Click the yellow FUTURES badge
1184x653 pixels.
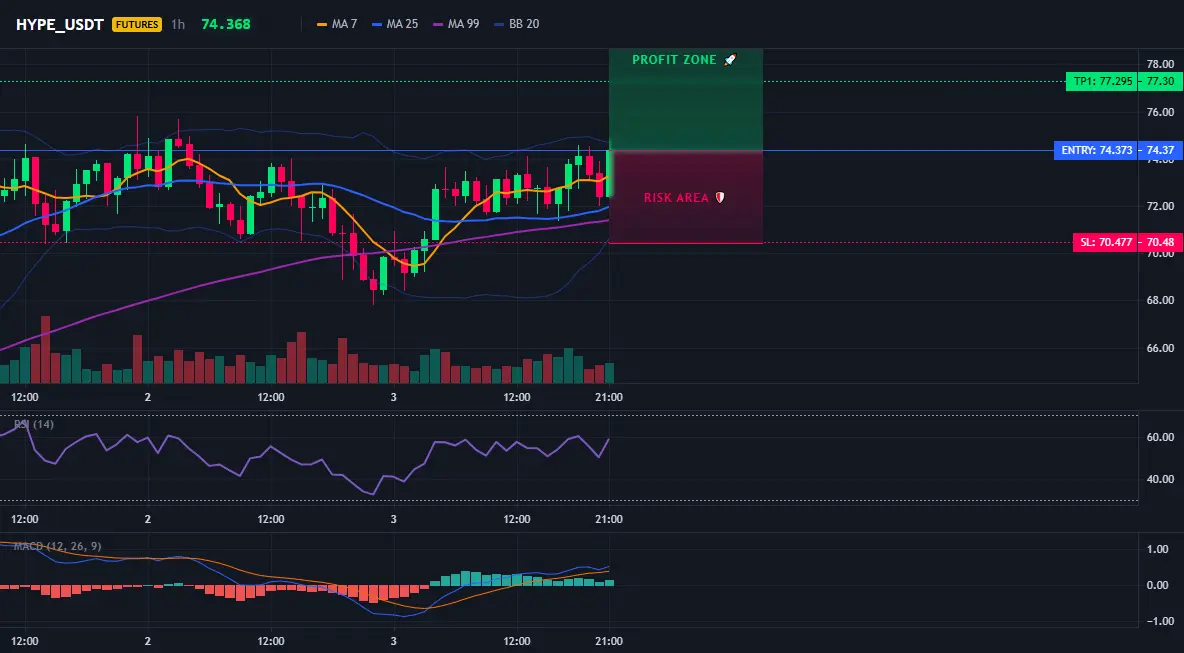point(137,24)
